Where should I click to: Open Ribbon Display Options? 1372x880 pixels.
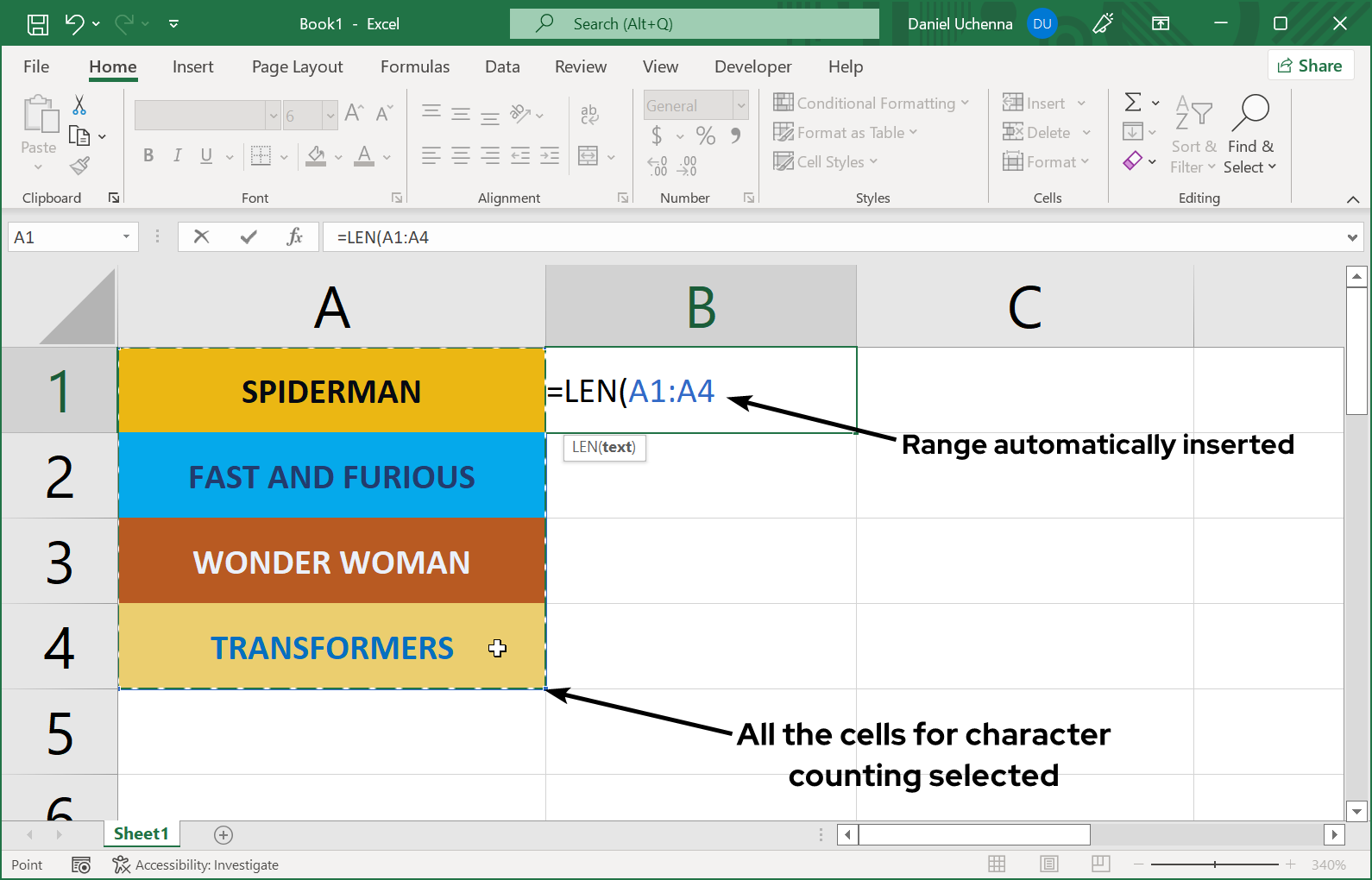coord(1161,24)
